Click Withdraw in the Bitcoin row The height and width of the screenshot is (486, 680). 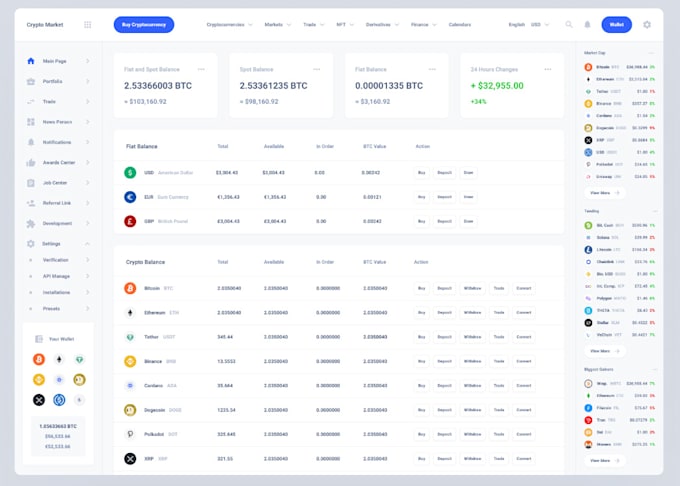coord(472,288)
